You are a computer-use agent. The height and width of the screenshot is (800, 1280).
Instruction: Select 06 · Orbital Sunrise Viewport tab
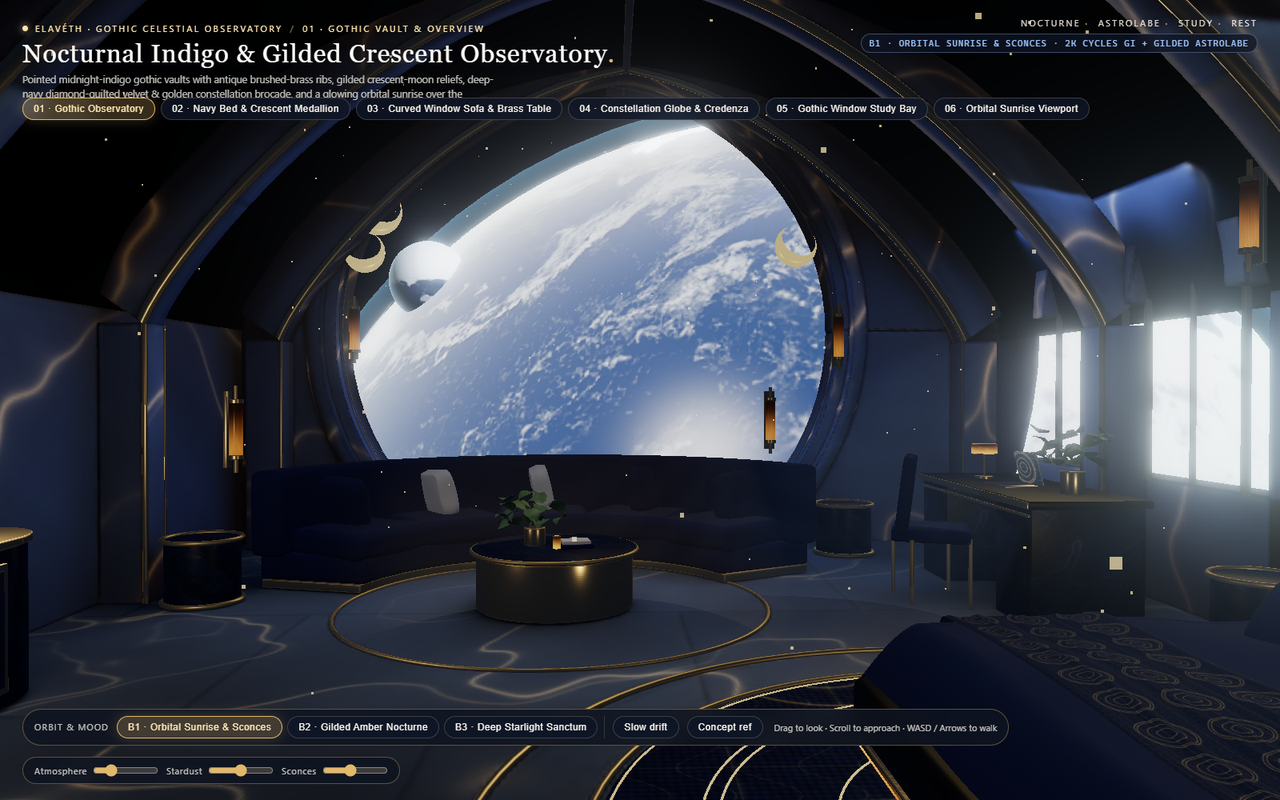(1011, 108)
